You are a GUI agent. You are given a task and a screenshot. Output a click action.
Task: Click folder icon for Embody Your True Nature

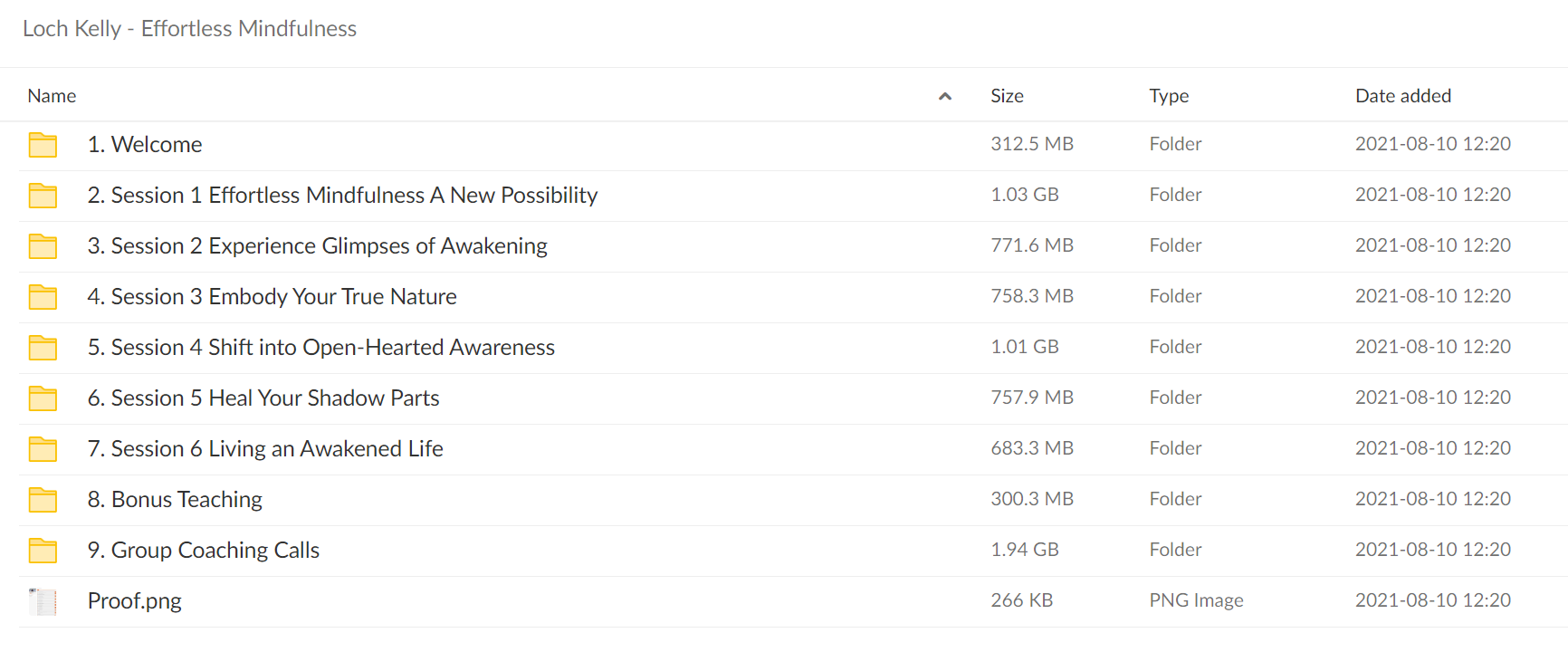pos(43,297)
